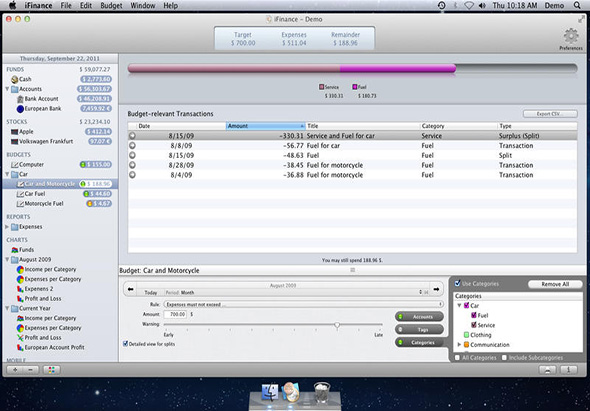The height and width of the screenshot is (411, 590).
Task: Open Spotlight search magnifier
Action: (x=577, y=5)
